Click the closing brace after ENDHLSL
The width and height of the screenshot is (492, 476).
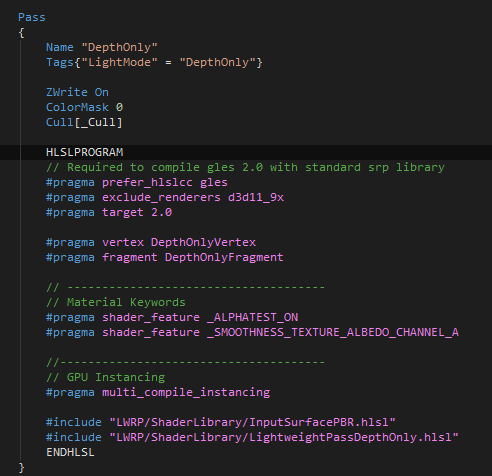[21, 468]
